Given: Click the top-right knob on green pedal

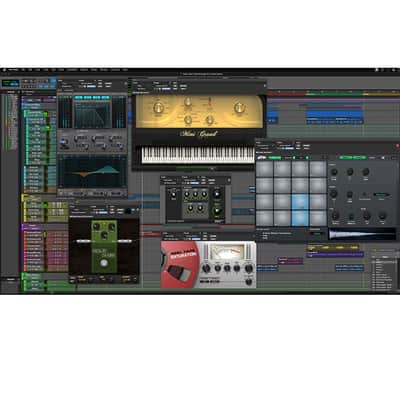Looking at the screenshot, I should (112, 227).
